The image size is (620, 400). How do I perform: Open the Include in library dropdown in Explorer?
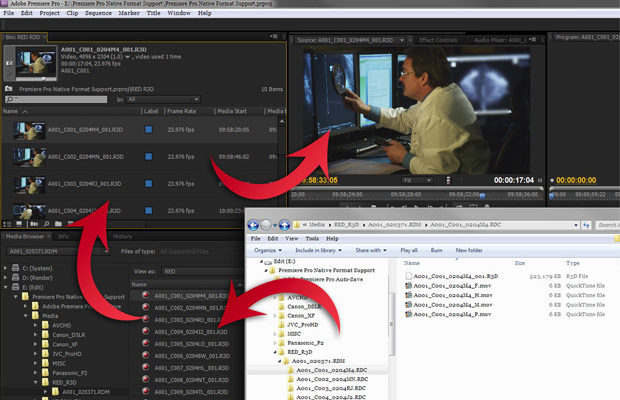(x=318, y=250)
